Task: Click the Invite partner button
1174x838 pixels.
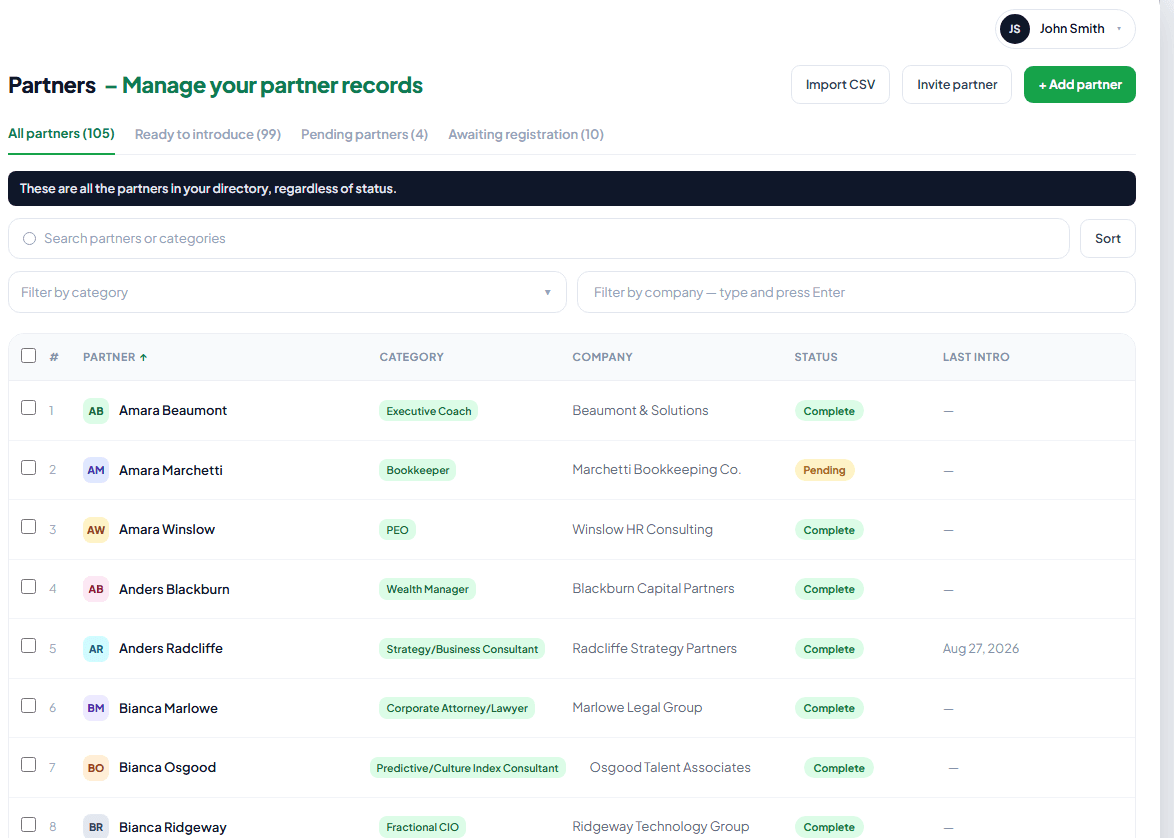Action: click(957, 85)
